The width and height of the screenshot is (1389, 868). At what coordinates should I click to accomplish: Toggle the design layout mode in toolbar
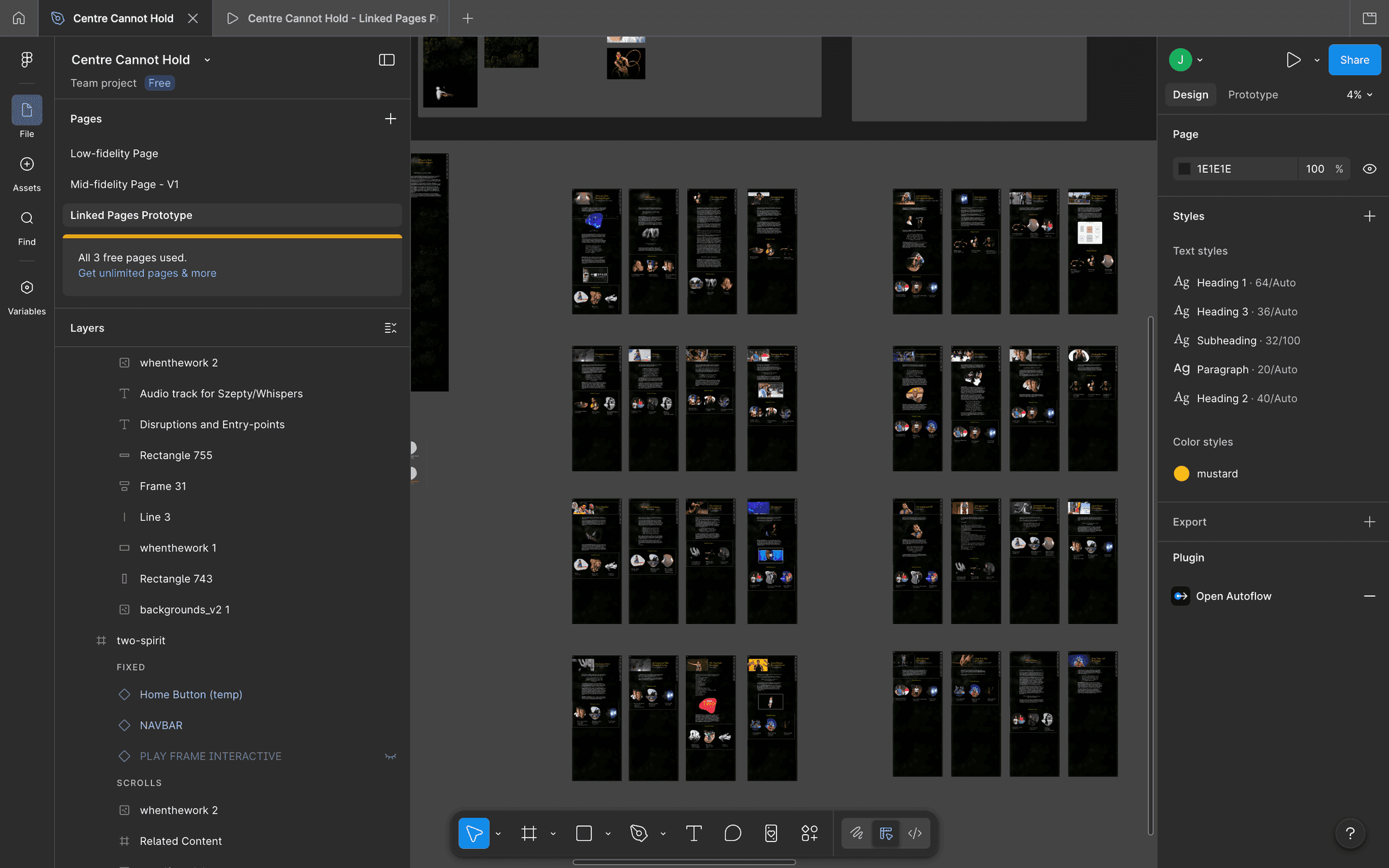coord(886,833)
